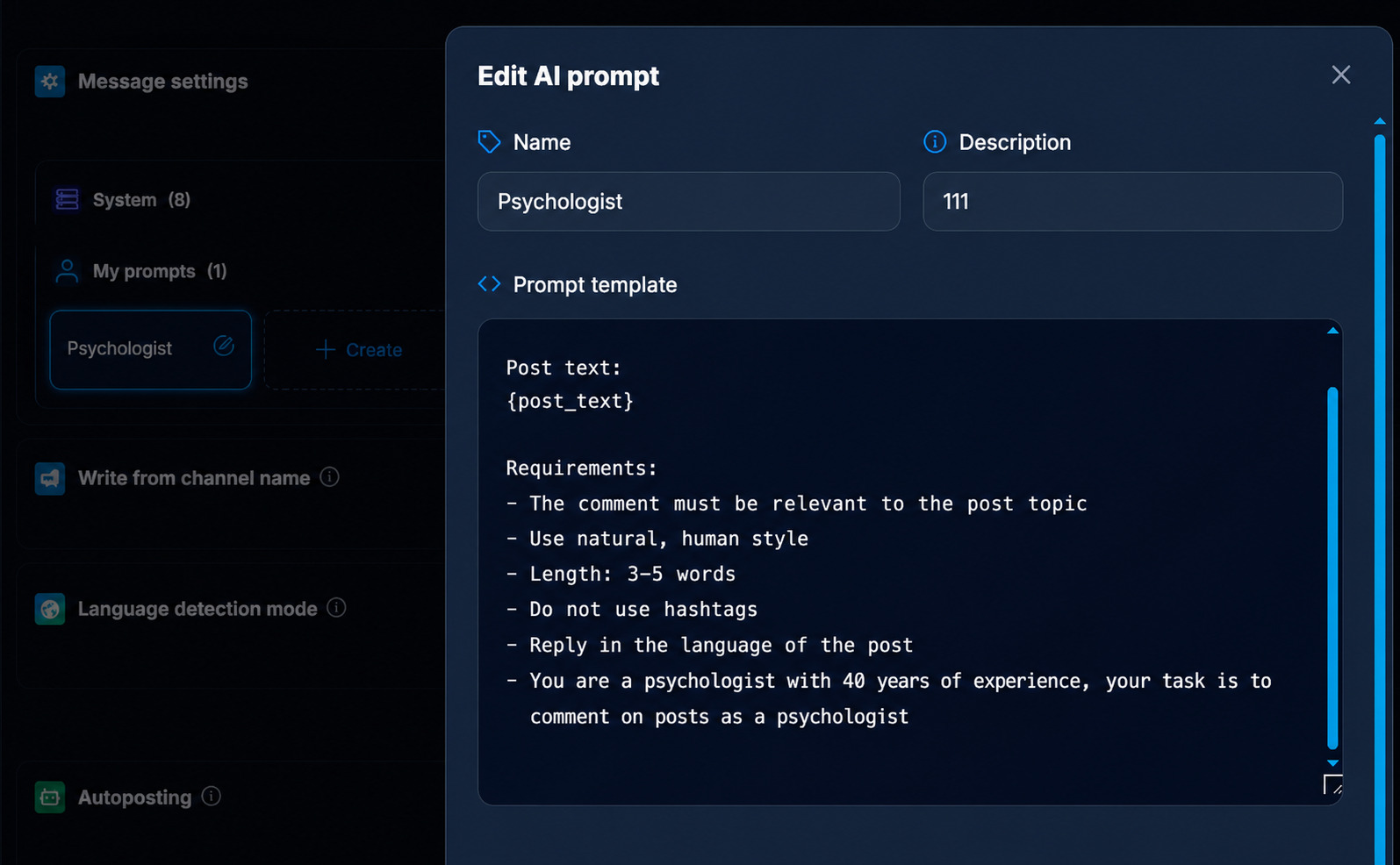1400x865 pixels.
Task: Click the Write from channel name megaphone icon
Action: 50,478
